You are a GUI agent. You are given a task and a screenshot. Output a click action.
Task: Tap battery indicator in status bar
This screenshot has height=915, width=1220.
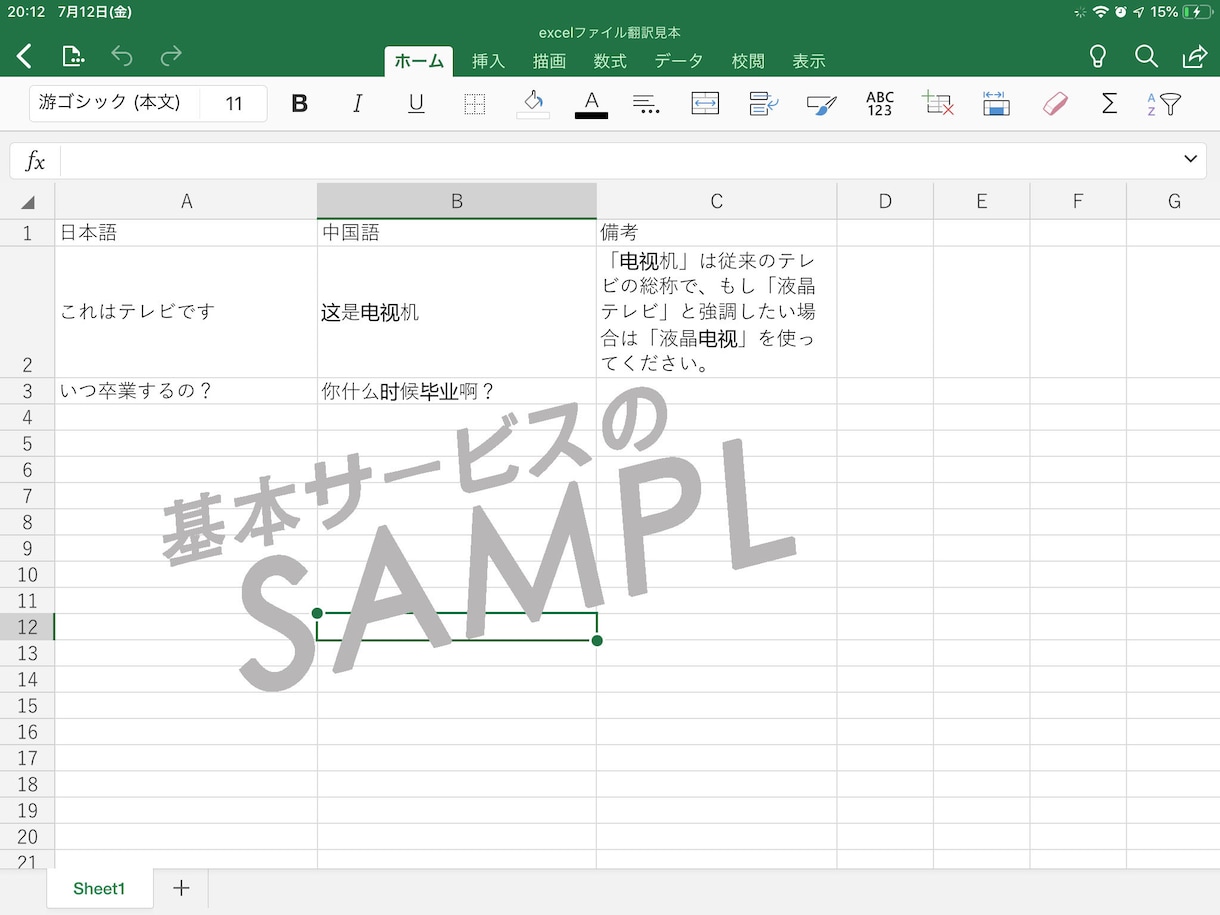1197,12
